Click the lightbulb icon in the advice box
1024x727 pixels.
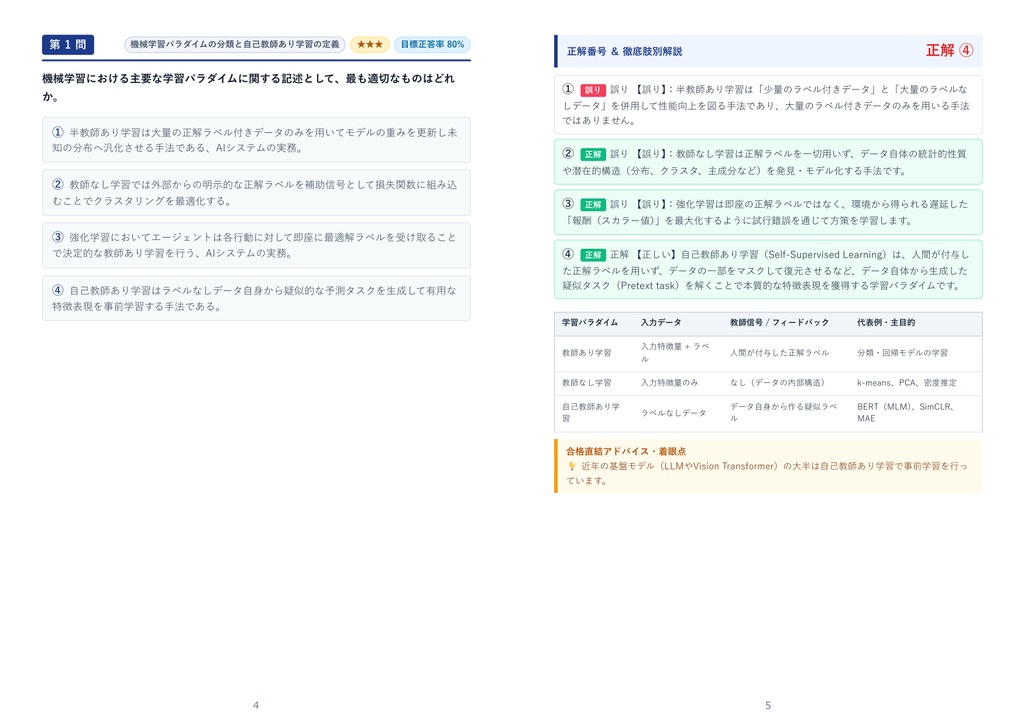pyautogui.click(x=571, y=466)
